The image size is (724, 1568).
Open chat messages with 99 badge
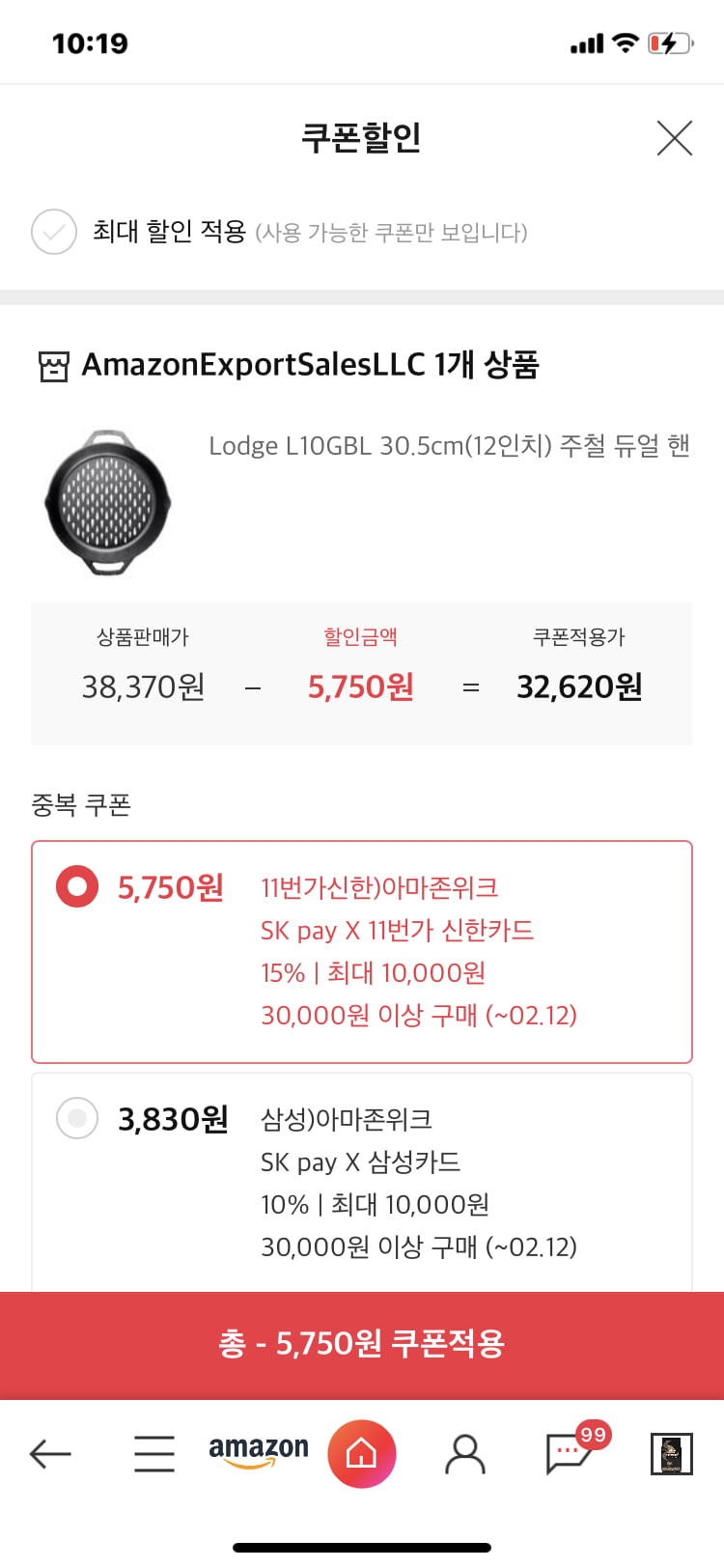575,1448
